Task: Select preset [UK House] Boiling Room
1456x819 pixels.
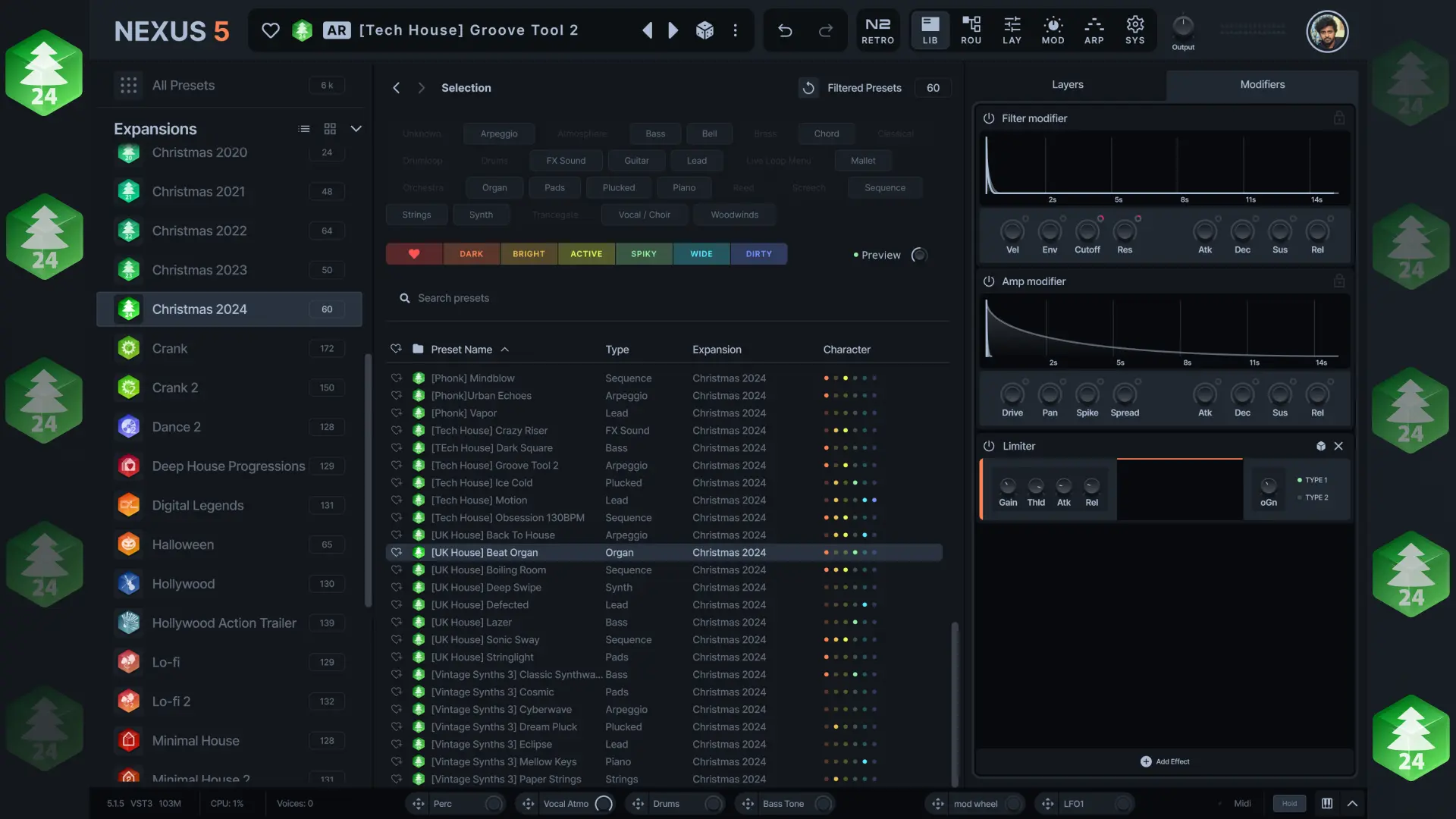Action: pyautogui.click(x=664, y=570)
